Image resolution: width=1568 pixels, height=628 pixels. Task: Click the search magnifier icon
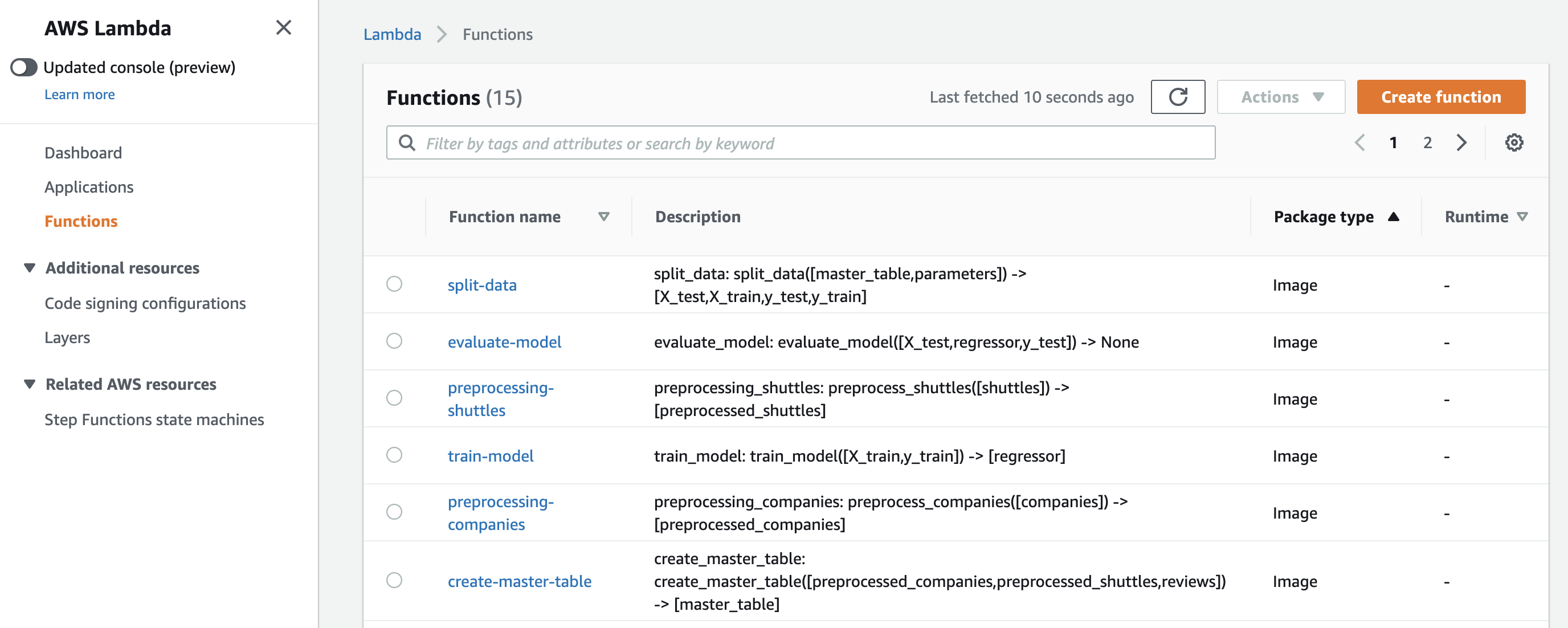coord(407,143)
